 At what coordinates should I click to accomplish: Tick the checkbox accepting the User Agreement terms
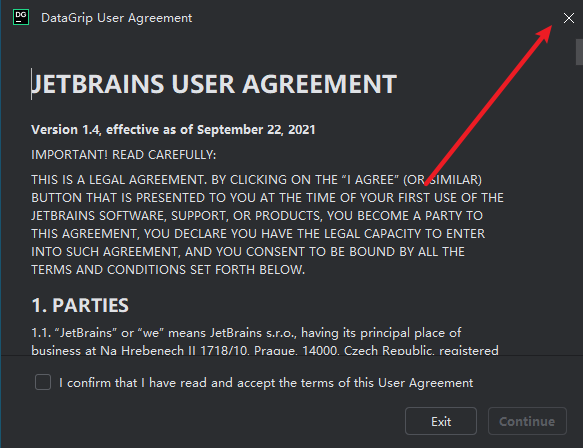[x=43, y=382]
